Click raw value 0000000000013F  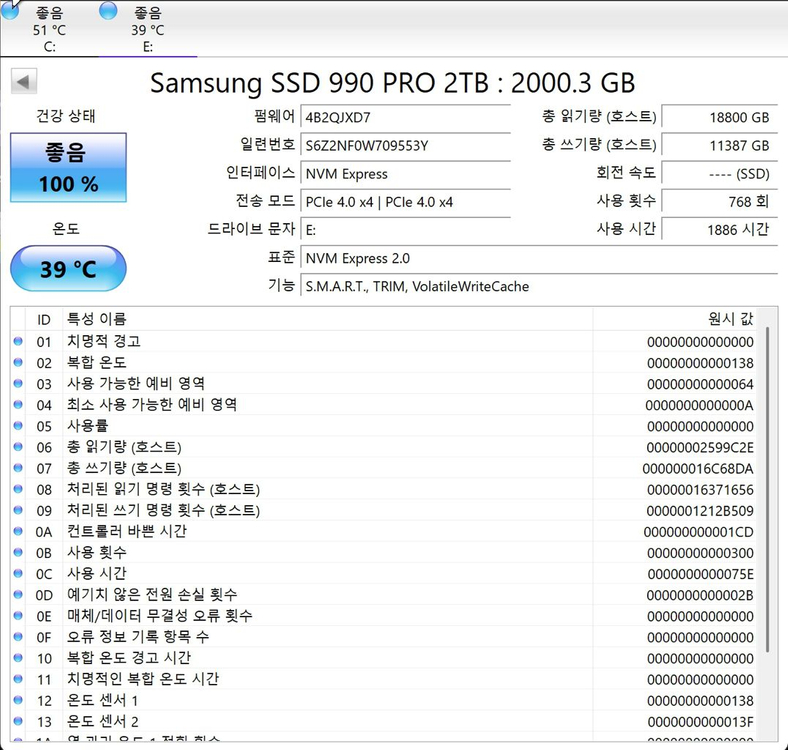(x=700, y=722)
